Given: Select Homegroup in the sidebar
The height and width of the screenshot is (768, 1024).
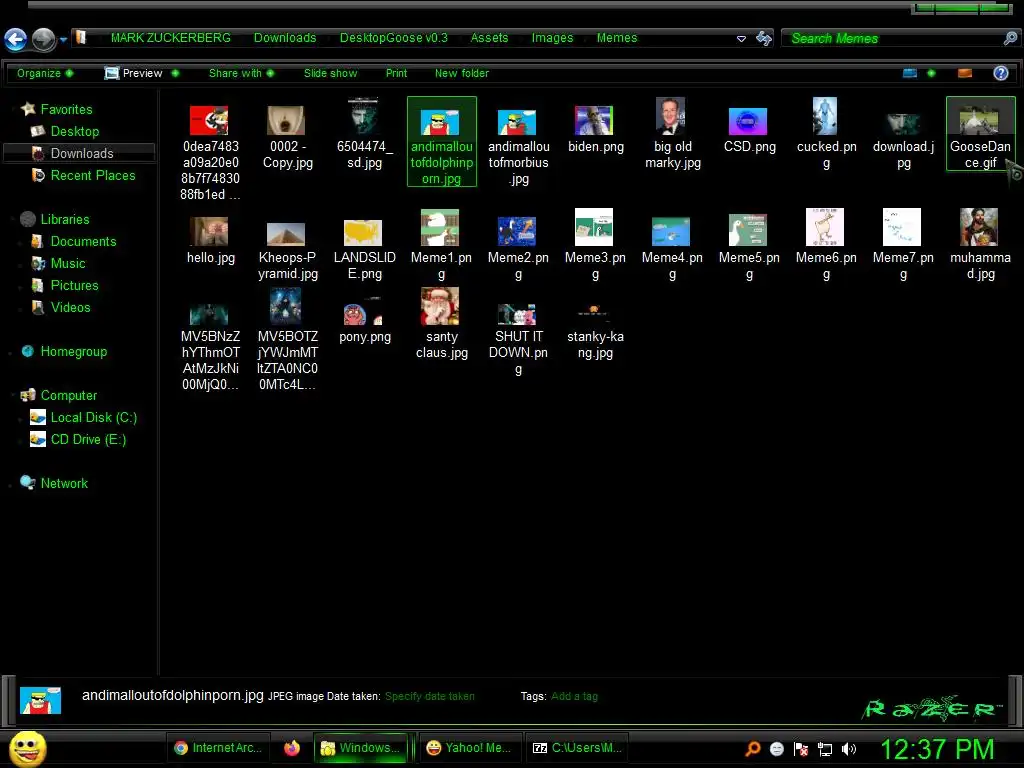Looking at the screenshot, I should [73, 351].
